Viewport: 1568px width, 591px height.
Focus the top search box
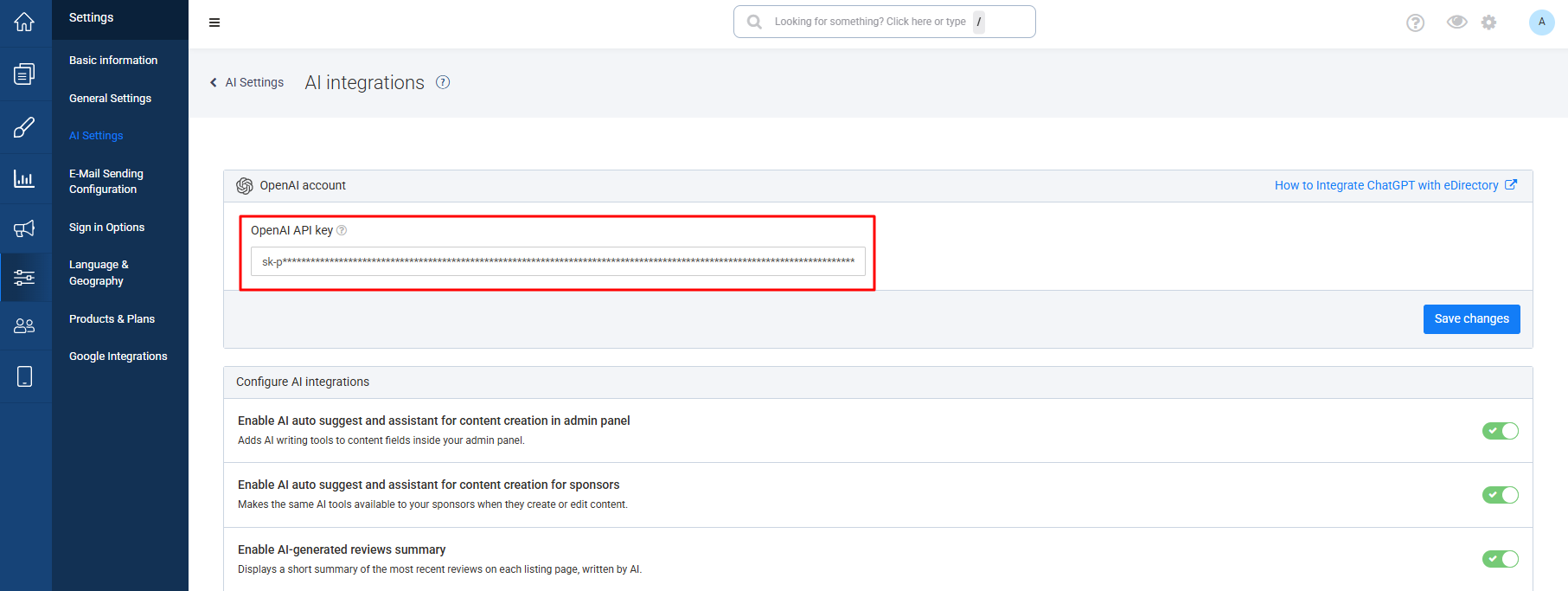(x=884, y=22)
